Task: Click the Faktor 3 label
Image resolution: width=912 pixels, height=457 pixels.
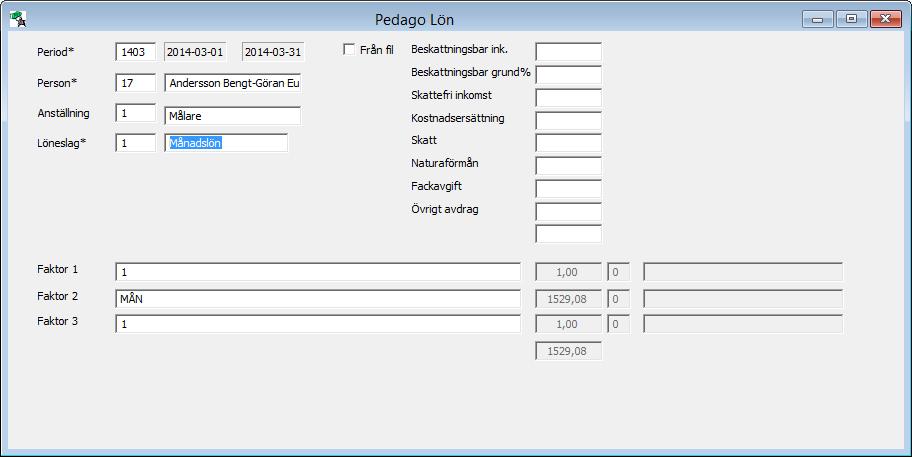Action: (x=58, y=321)
